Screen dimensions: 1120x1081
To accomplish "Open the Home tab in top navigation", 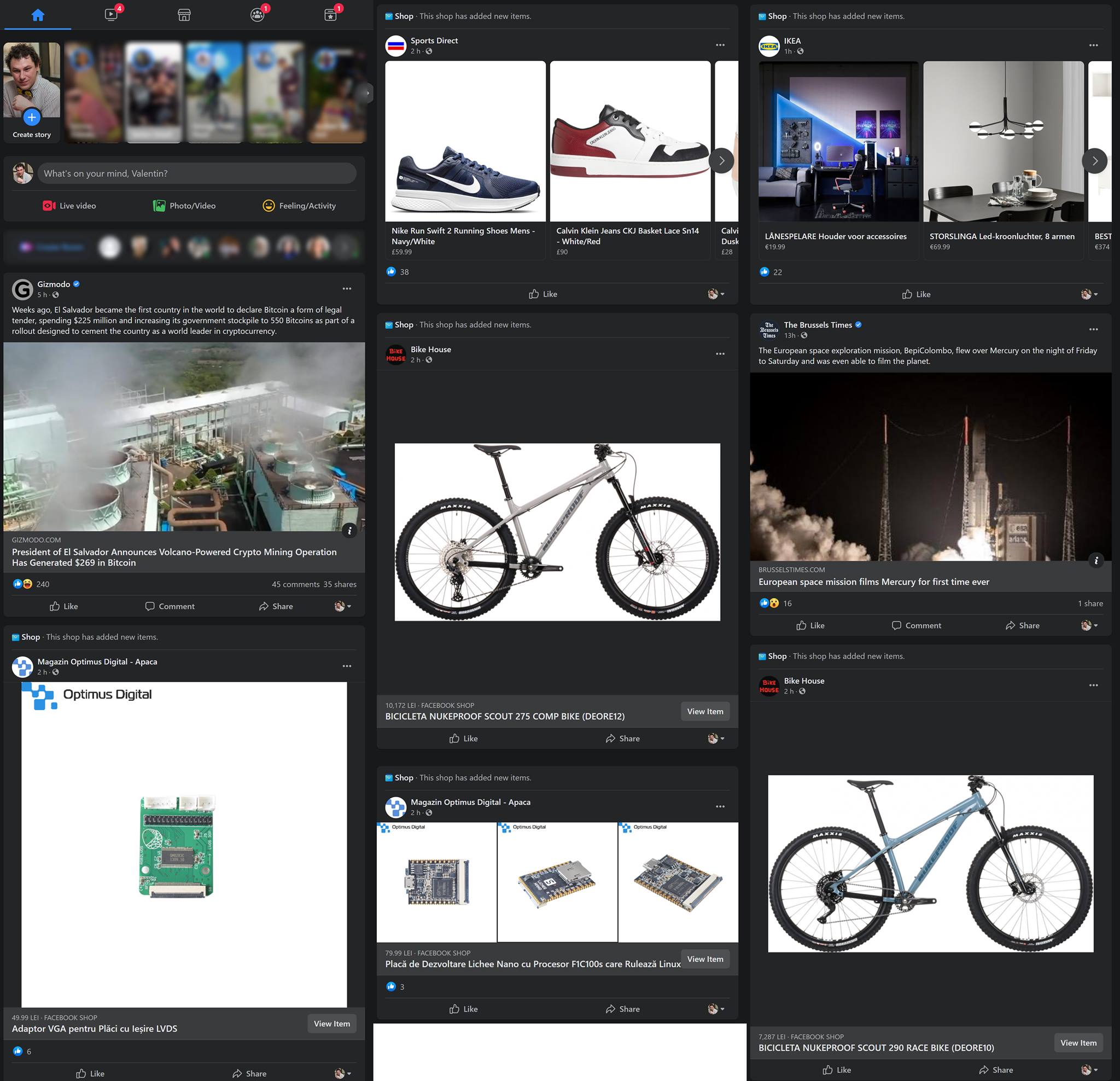I will (38, 15).
